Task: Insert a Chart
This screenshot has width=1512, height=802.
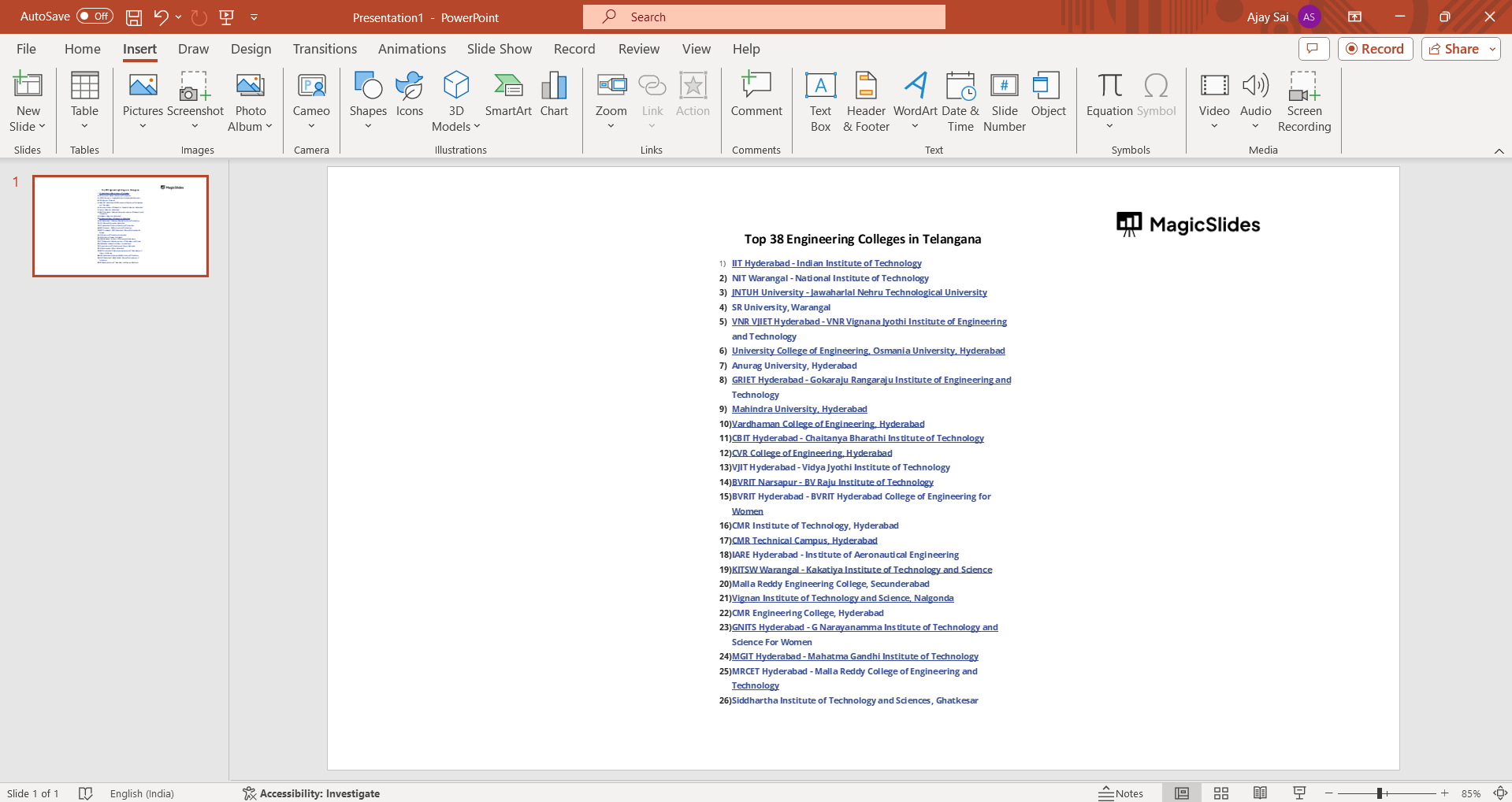Action: [x=554, y=95]
